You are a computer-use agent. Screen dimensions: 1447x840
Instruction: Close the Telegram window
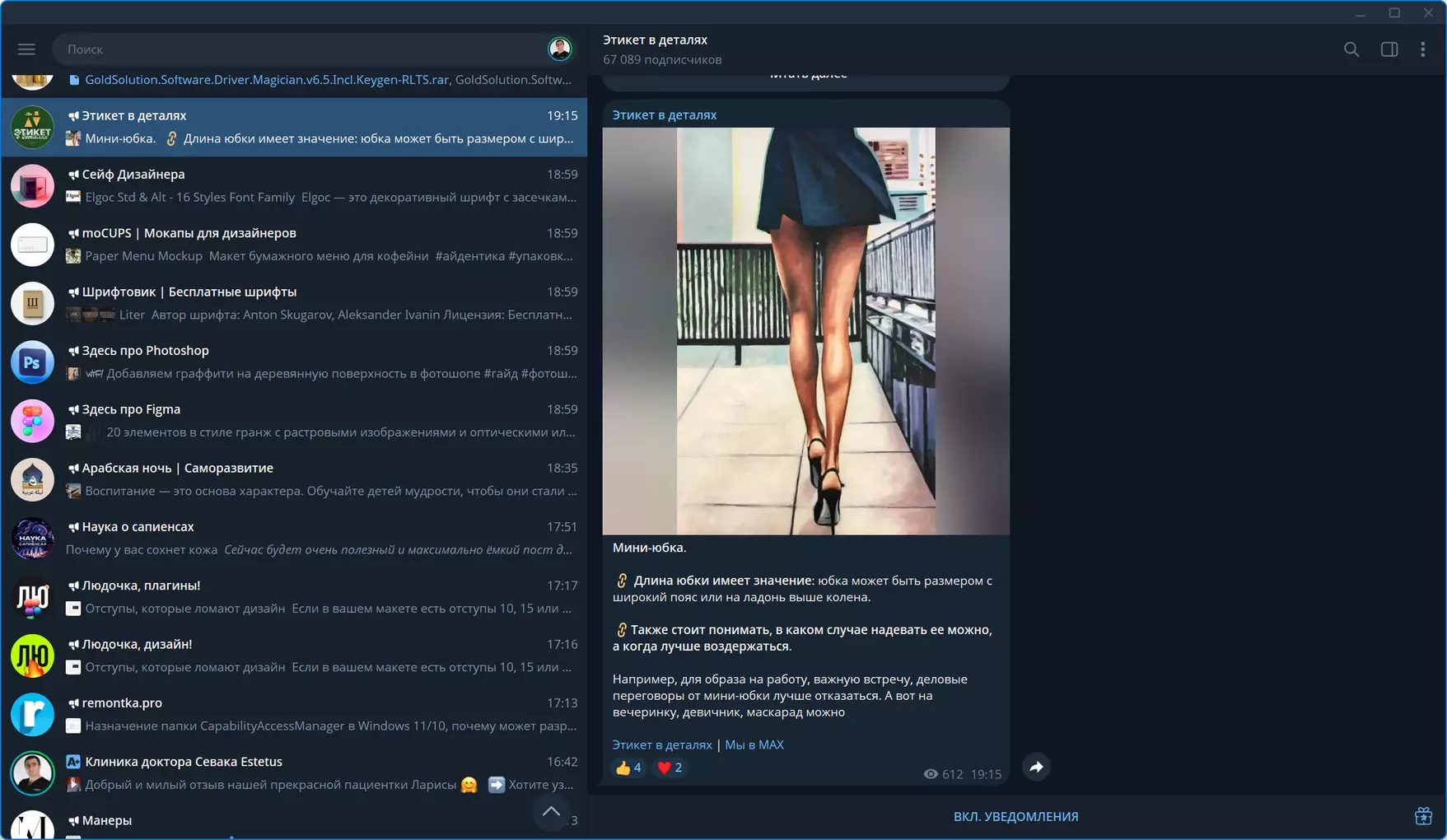click(1428, 13)
